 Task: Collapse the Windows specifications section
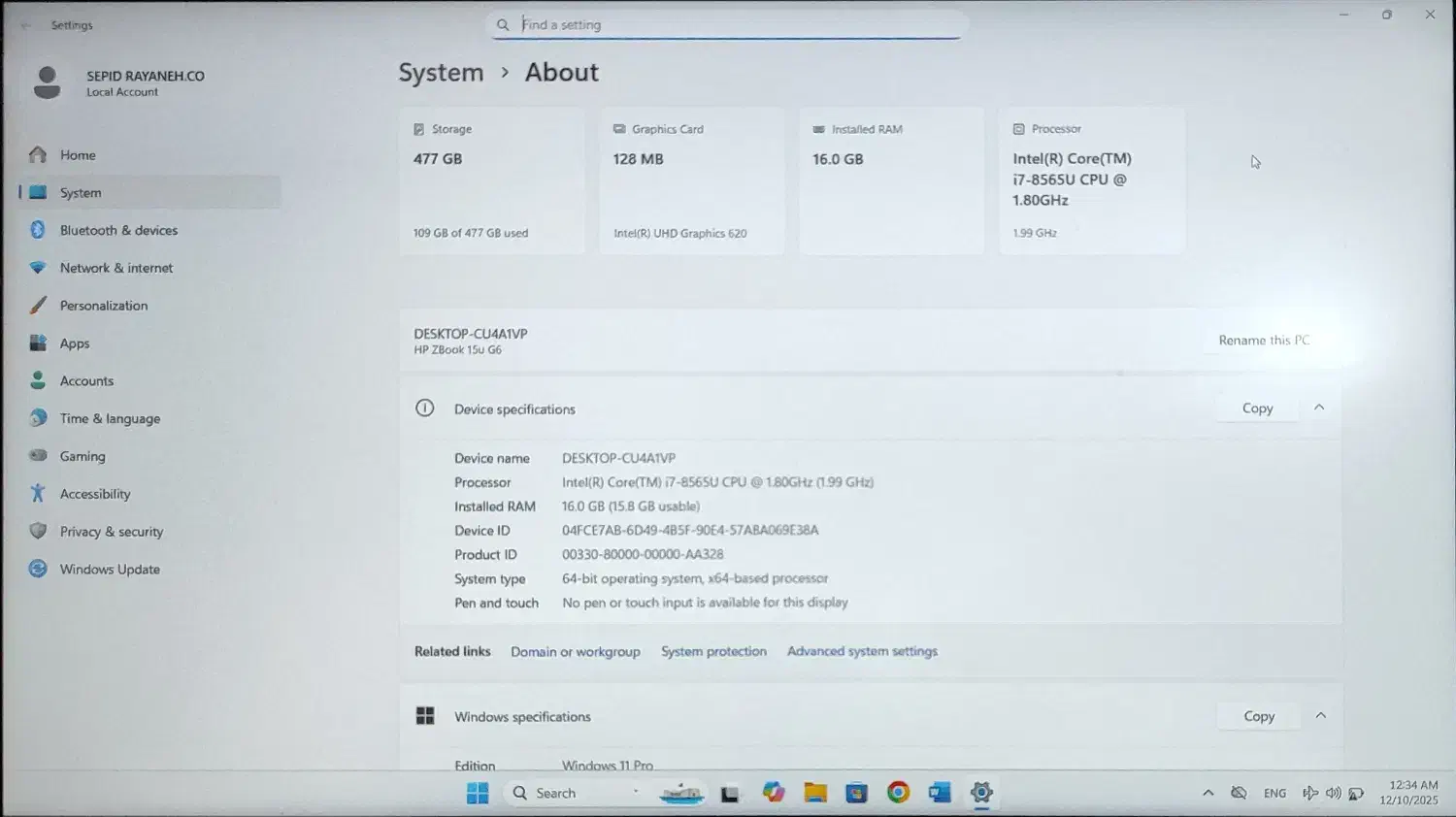click(x=1321, y=715)
